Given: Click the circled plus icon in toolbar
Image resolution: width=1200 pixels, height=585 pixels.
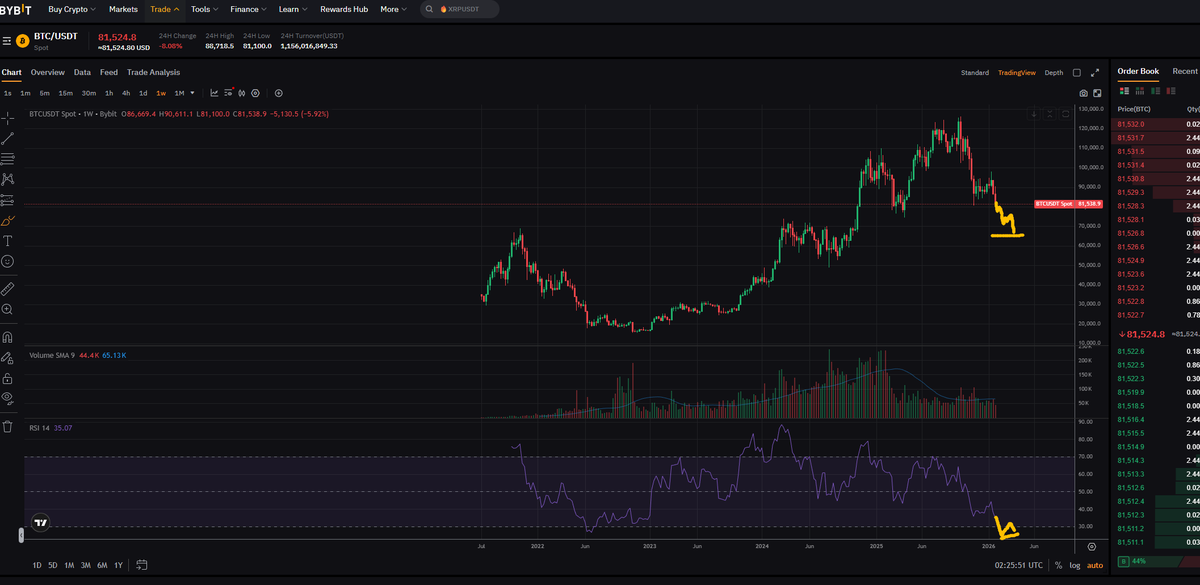Looking at the screenshot, I should coord(279,93).
